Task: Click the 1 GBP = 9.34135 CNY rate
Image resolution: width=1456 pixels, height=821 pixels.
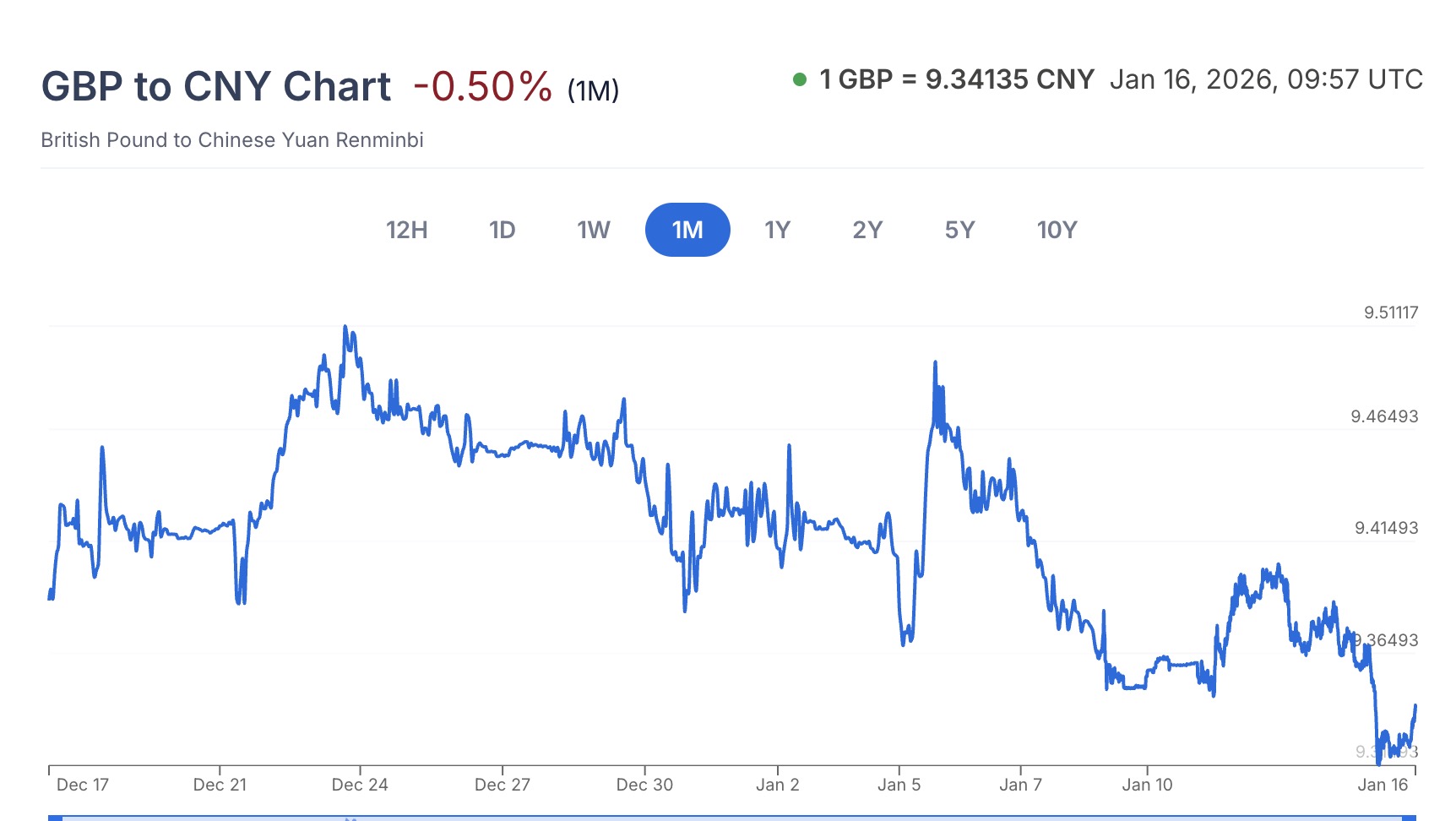Action: point(956,79)
